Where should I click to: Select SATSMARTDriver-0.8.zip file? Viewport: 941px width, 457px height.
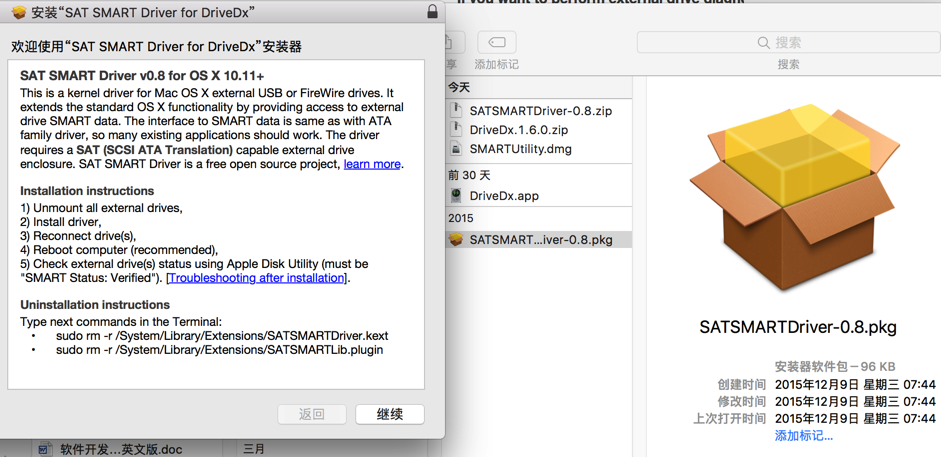(540, 110)
